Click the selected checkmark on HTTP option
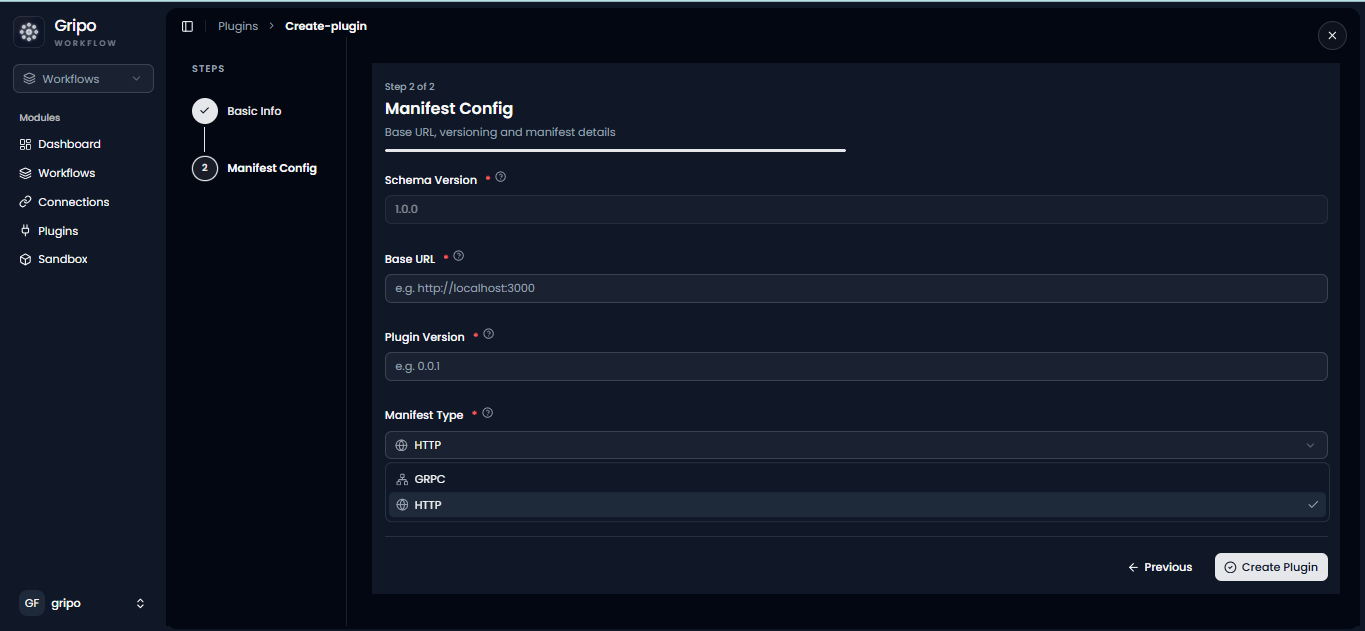Image resolution: width=1365 pixels, height=631 pixels. (x=1313, y=505)
